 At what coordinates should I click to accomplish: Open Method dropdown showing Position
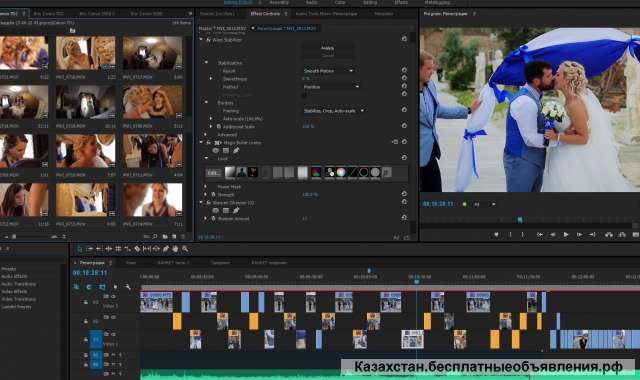click(x=331, y=87)
